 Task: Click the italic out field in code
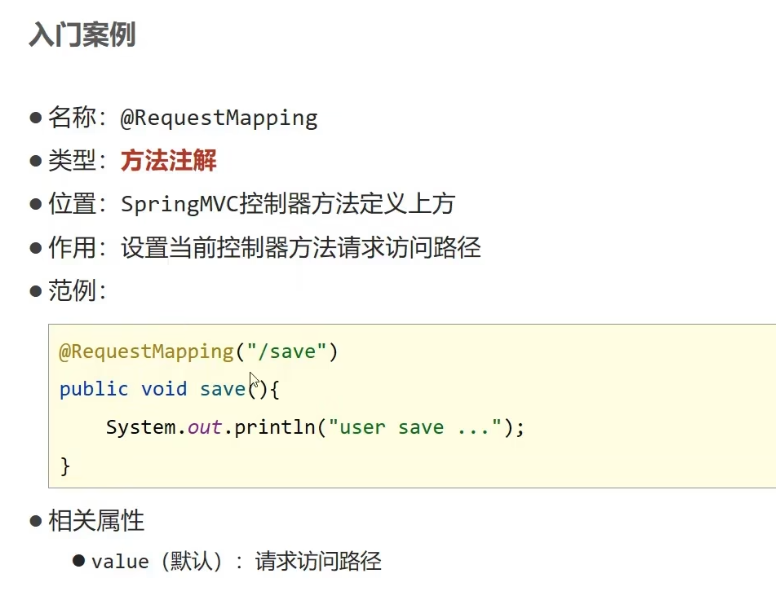(x=204, y=427)
